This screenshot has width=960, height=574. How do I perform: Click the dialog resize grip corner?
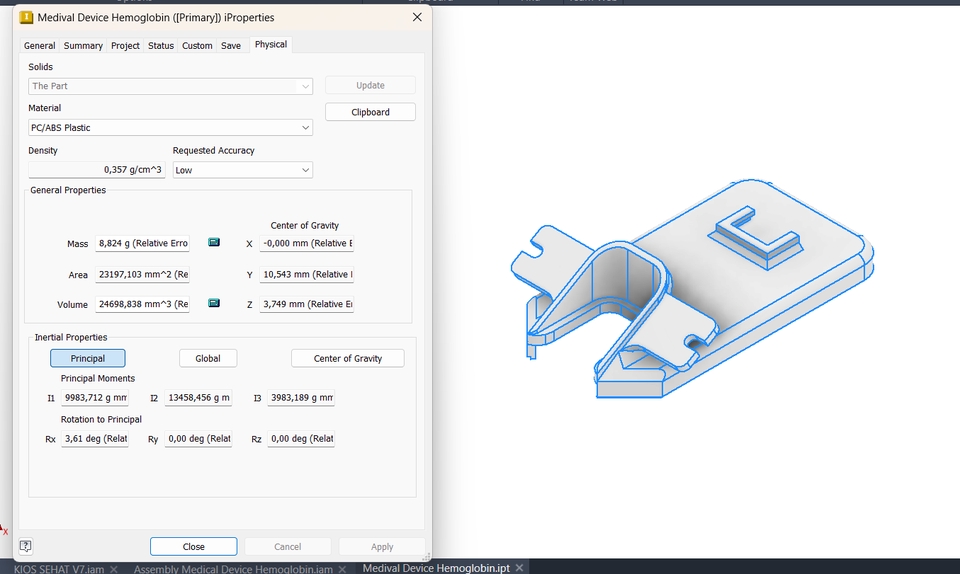[426, 556]
